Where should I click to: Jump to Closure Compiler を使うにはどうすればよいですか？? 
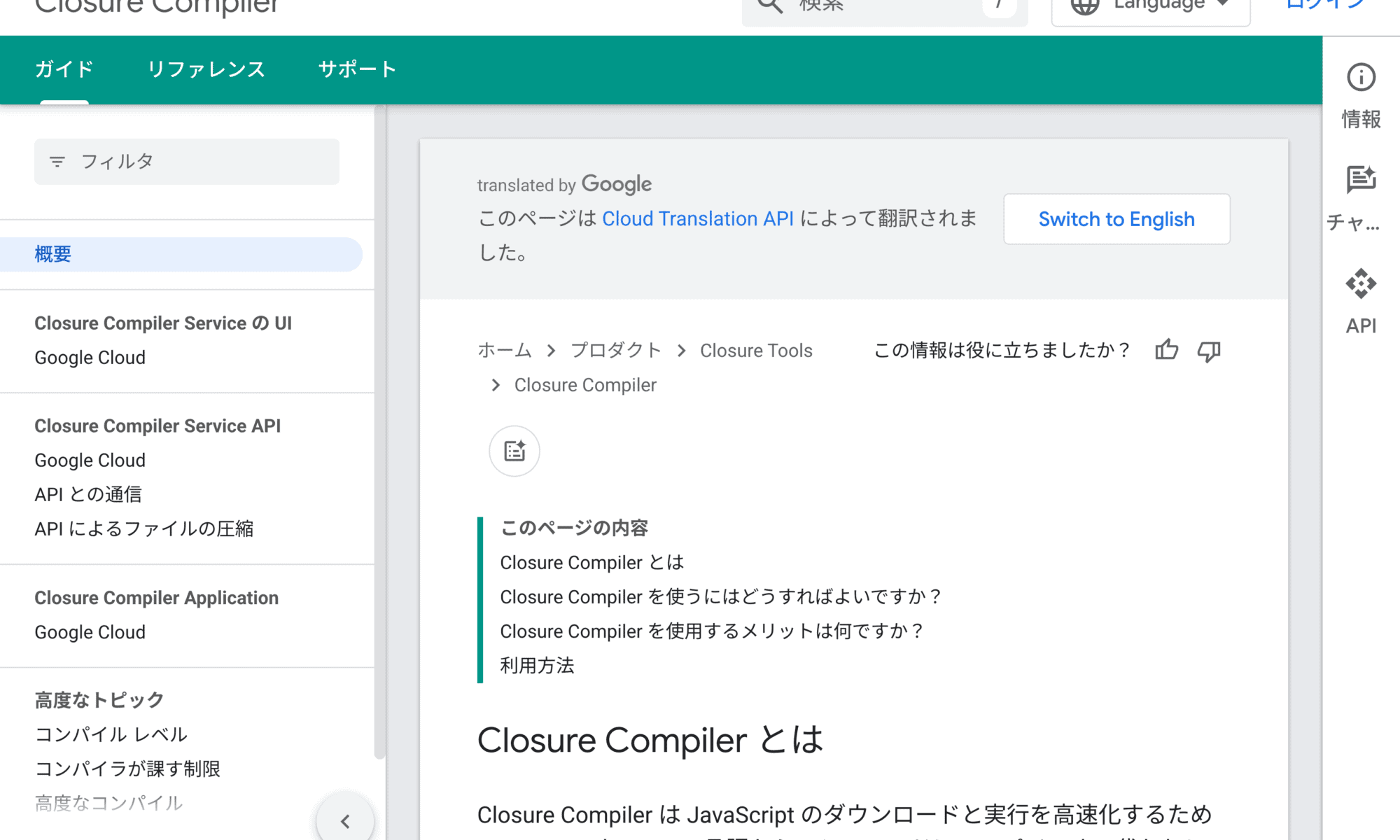click(721, 597)
